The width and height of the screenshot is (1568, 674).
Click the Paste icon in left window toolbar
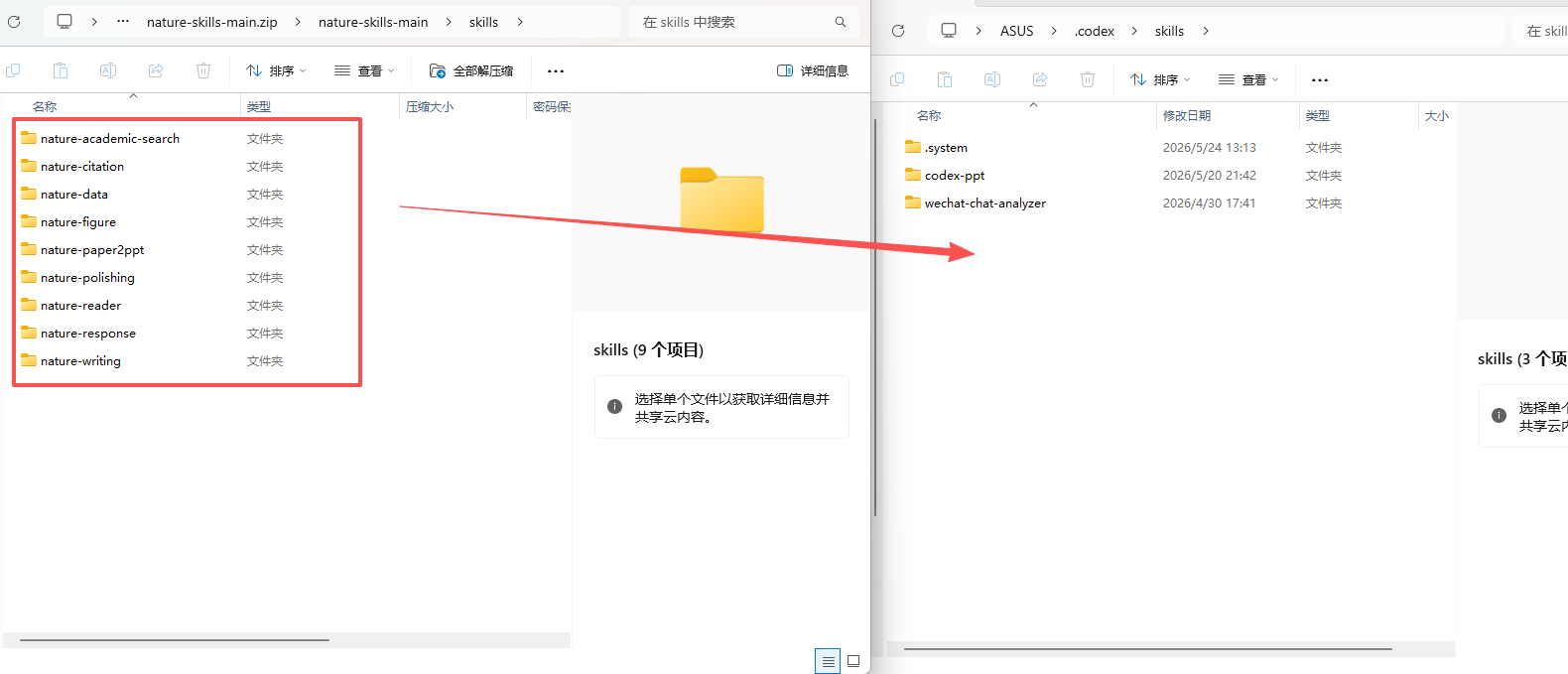click(61, 70)
